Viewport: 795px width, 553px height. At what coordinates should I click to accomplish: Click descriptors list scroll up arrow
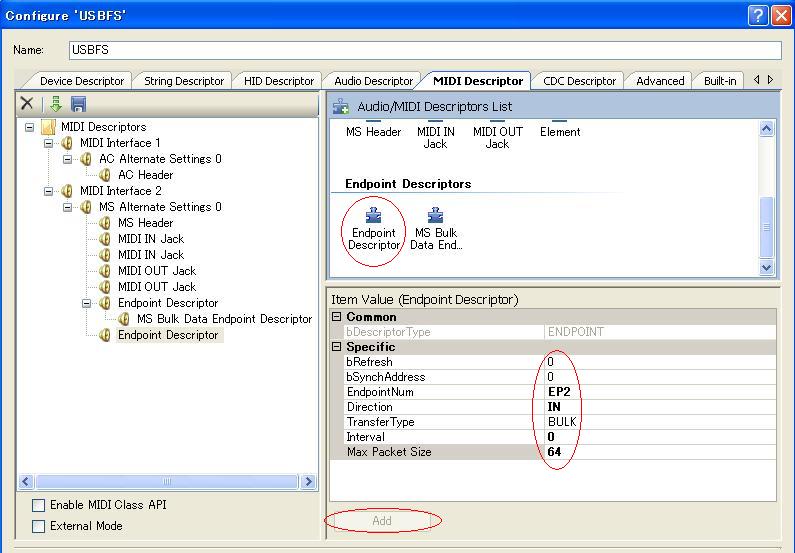coord(767,129)
